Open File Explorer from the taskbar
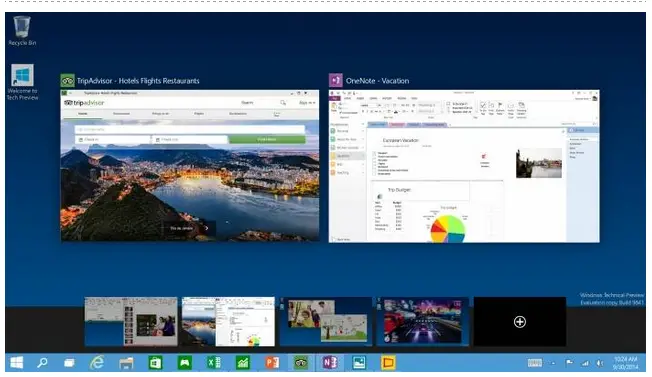The image size is (652, 377). pyautogui.click(x=126, y=363)
